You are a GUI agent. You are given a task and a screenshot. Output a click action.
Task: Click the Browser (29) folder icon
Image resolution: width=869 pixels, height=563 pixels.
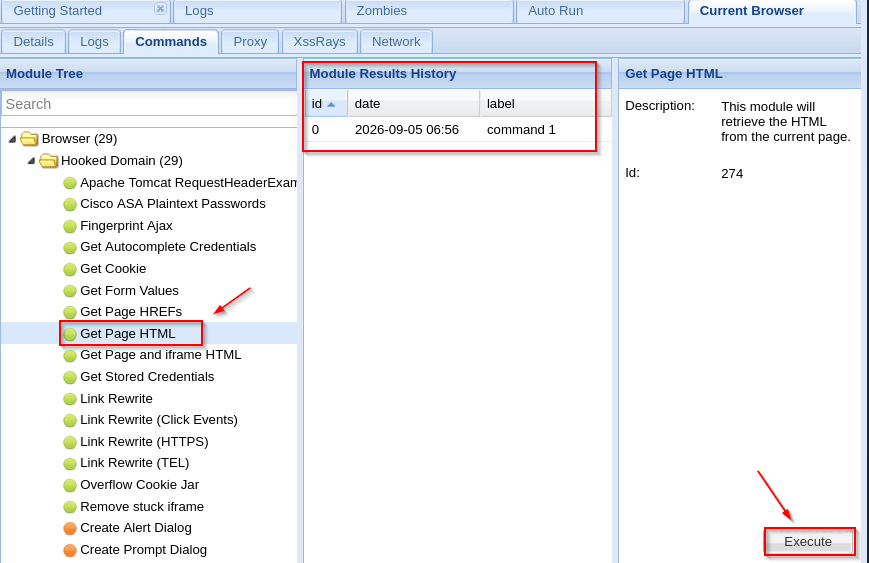29,139
